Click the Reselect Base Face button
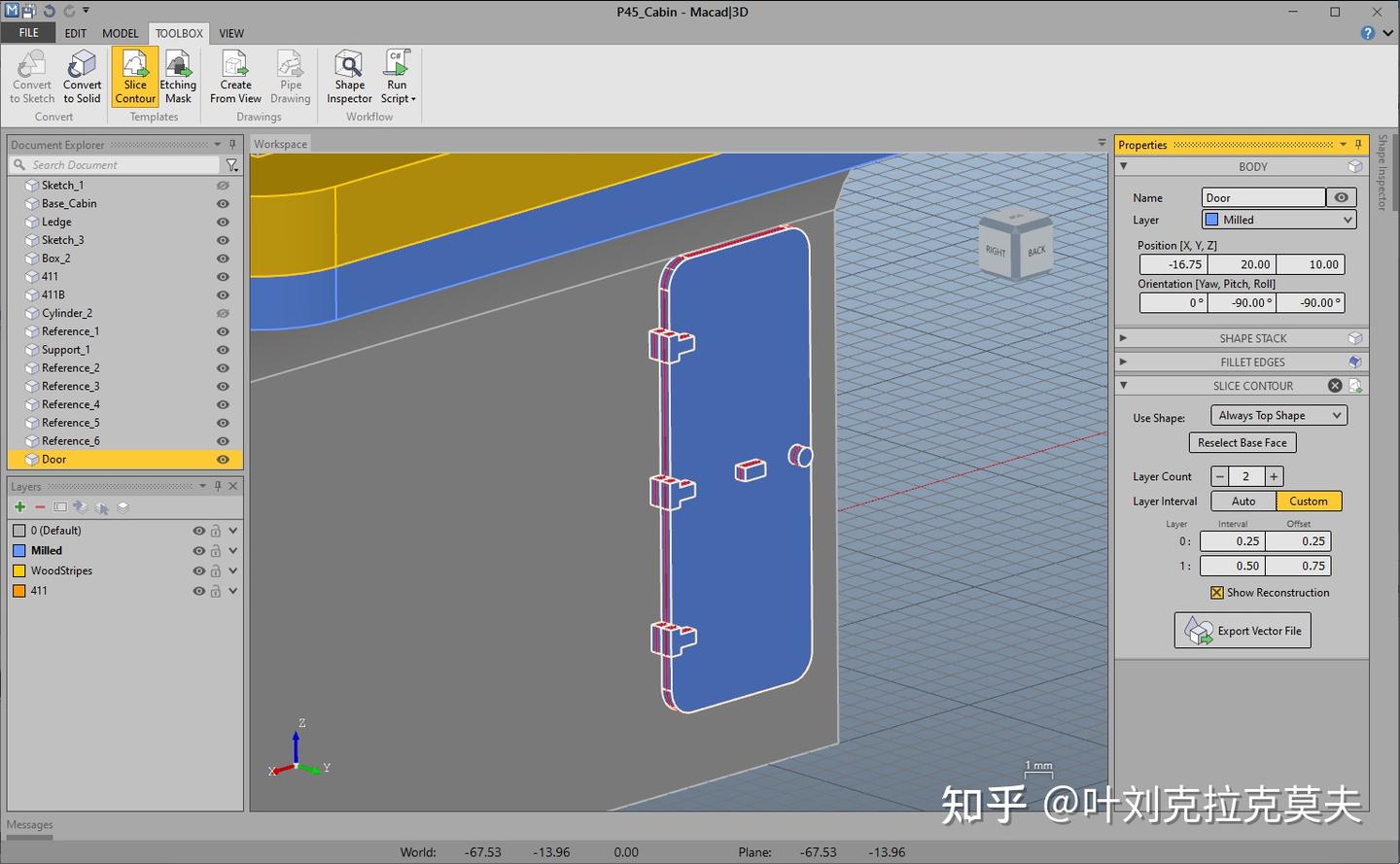The image size is (1400, 864). tap(1242, 442)
